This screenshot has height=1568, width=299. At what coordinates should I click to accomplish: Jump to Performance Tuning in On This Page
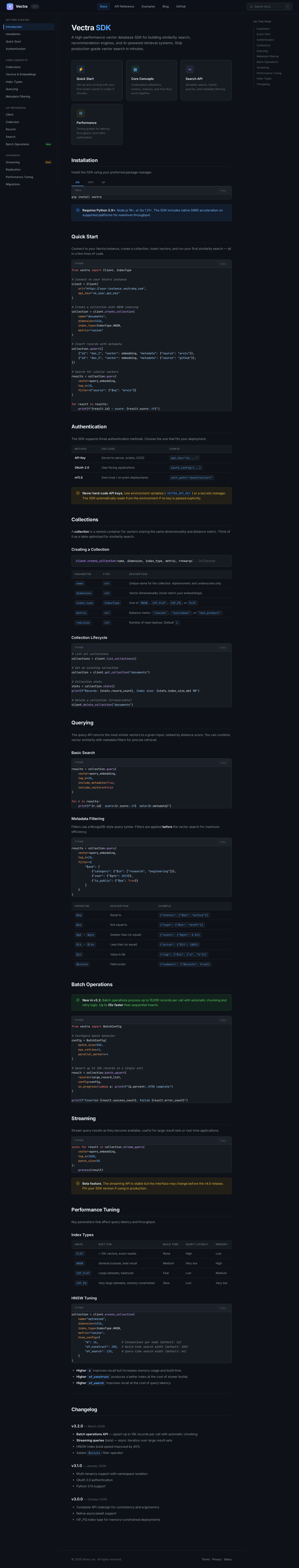tap(269, 73)
